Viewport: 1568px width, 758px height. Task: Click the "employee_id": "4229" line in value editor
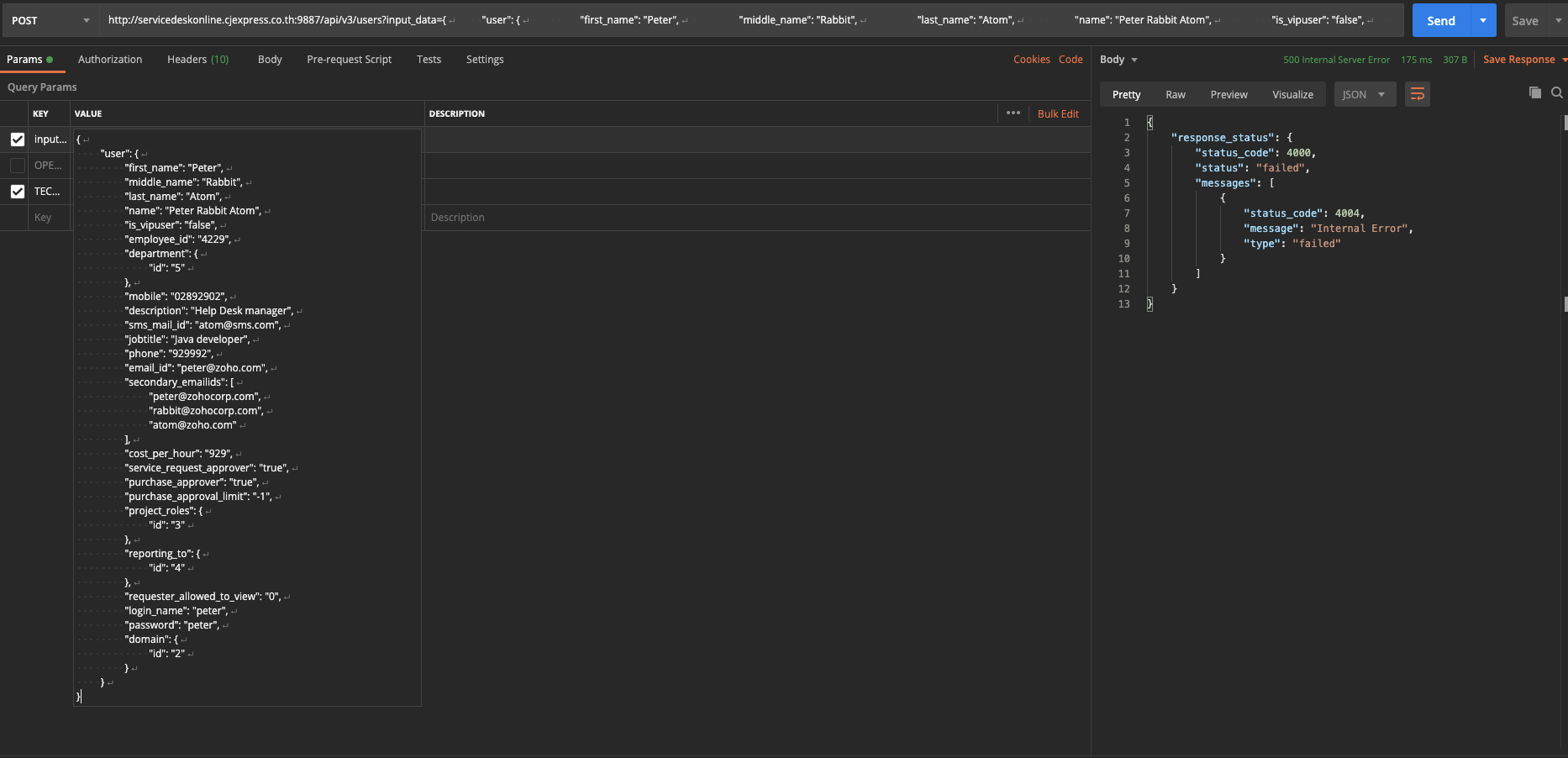pyautogui.click(x=177, y=240)
